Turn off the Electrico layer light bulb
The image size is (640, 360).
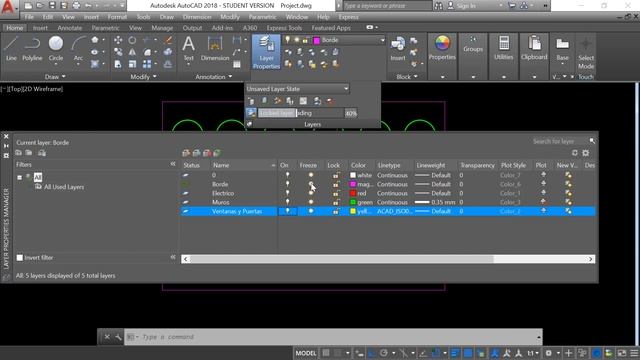point(287,193)
